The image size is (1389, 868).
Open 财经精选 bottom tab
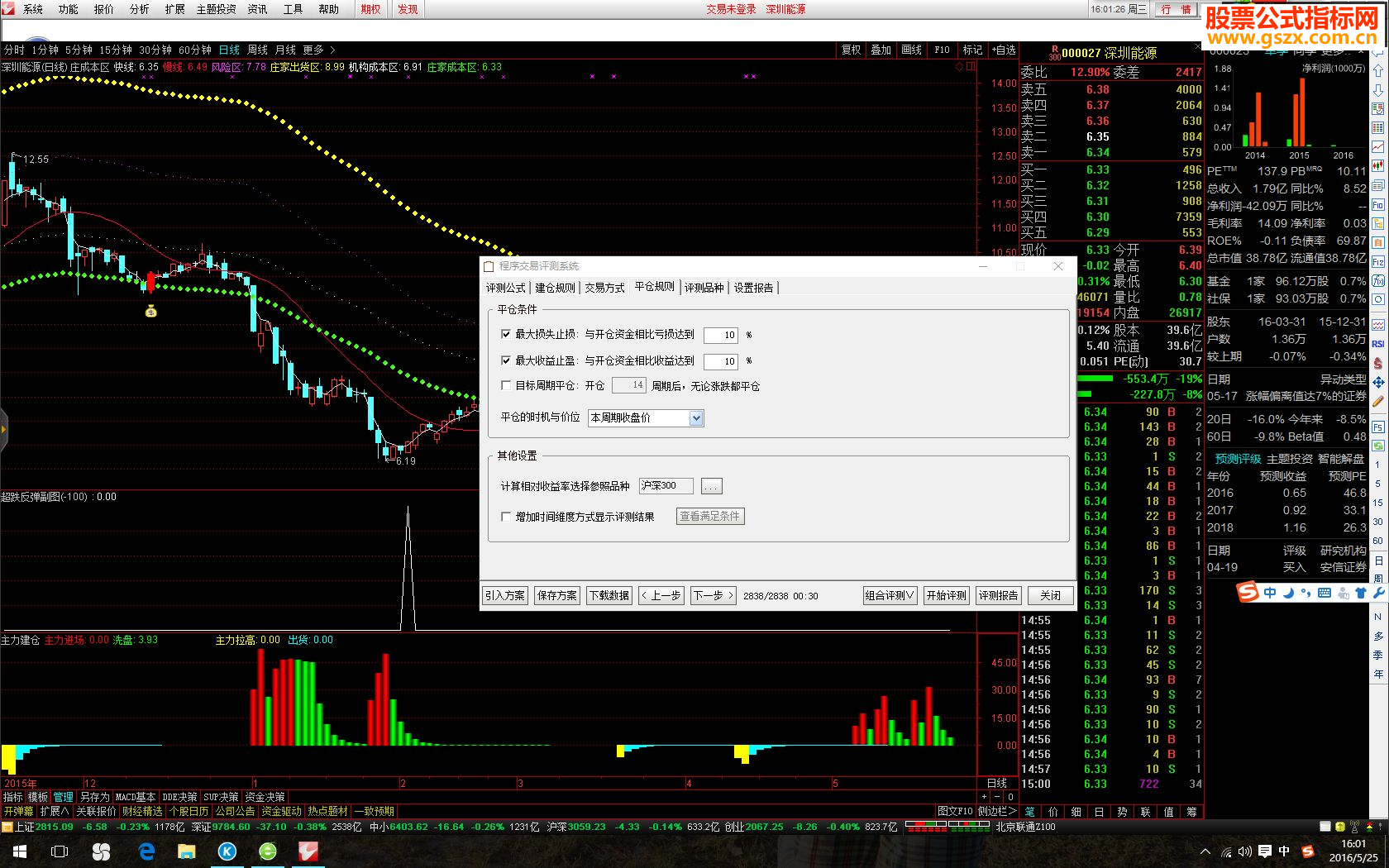142,812
